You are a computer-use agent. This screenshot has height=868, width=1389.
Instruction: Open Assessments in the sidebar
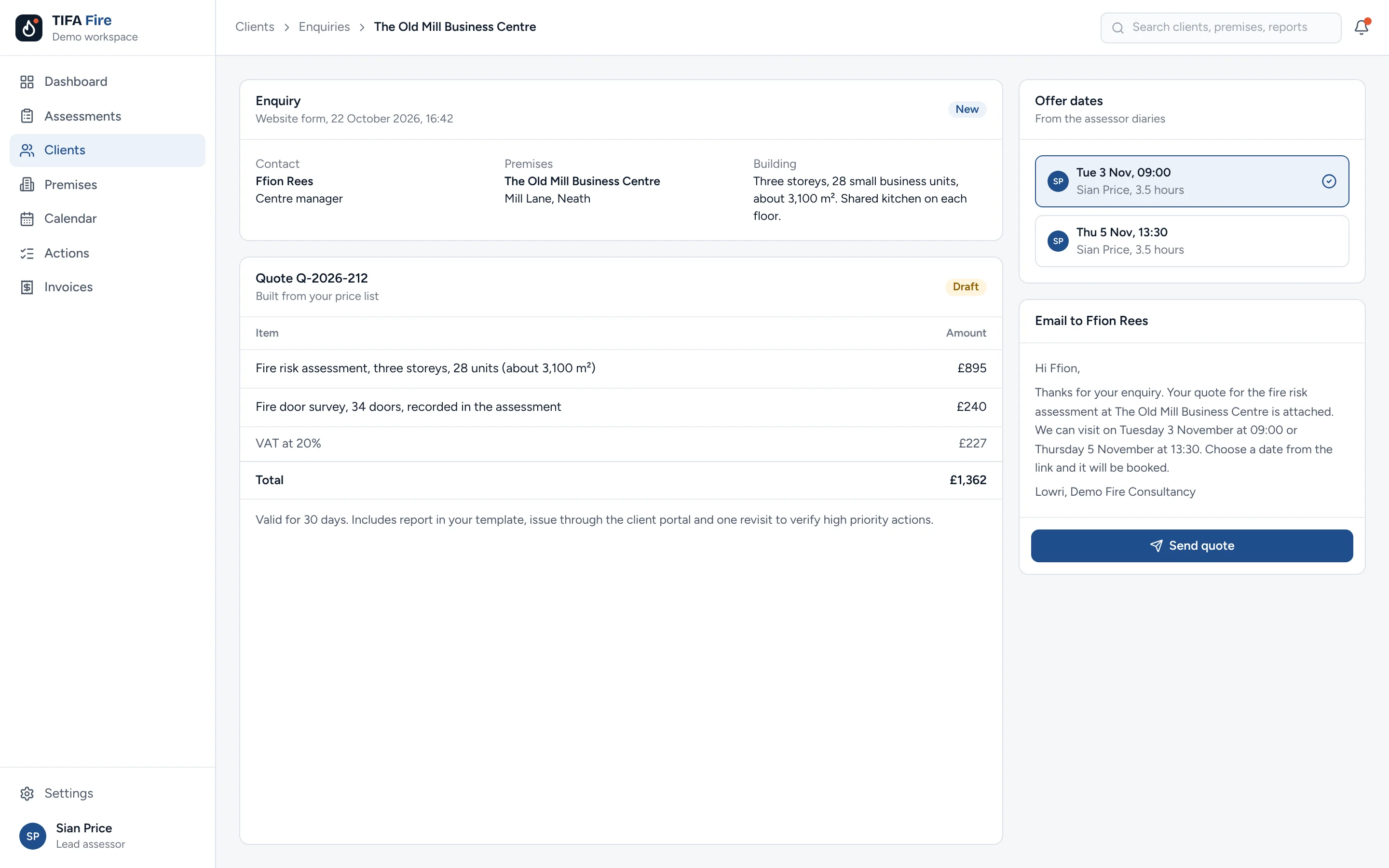pyautogui.click(x=108, y=116)
